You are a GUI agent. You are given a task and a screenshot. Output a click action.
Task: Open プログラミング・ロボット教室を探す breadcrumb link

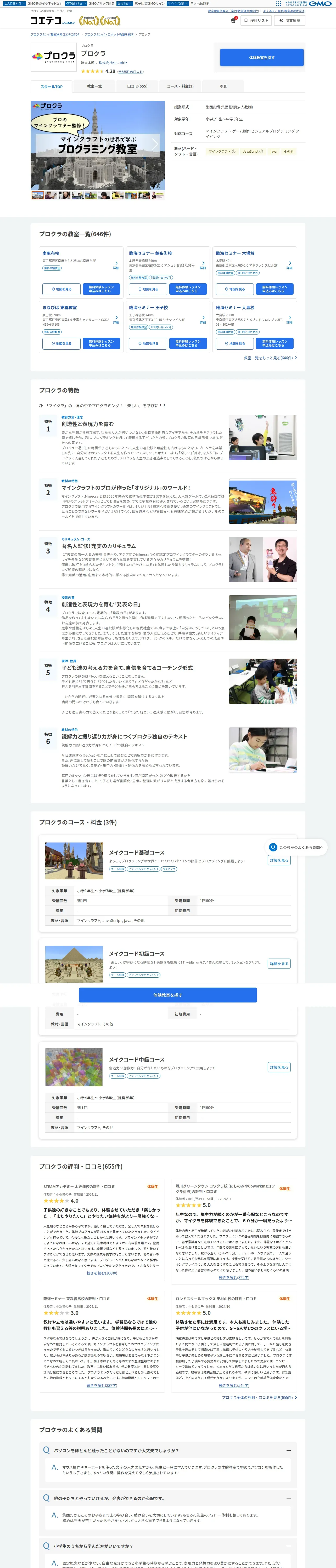click(109, 35)
